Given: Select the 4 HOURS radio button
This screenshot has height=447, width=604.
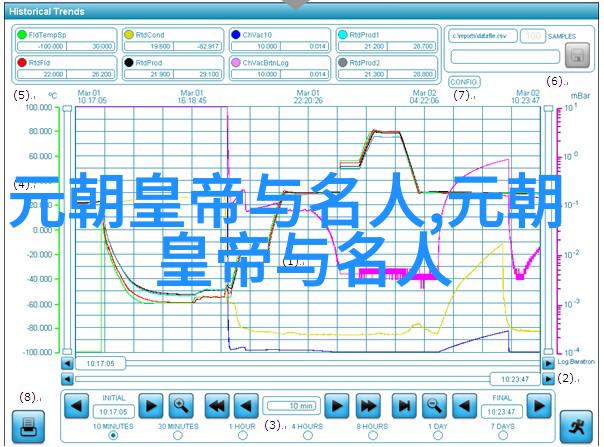Looking at the screenshot, I should [307, 435].
